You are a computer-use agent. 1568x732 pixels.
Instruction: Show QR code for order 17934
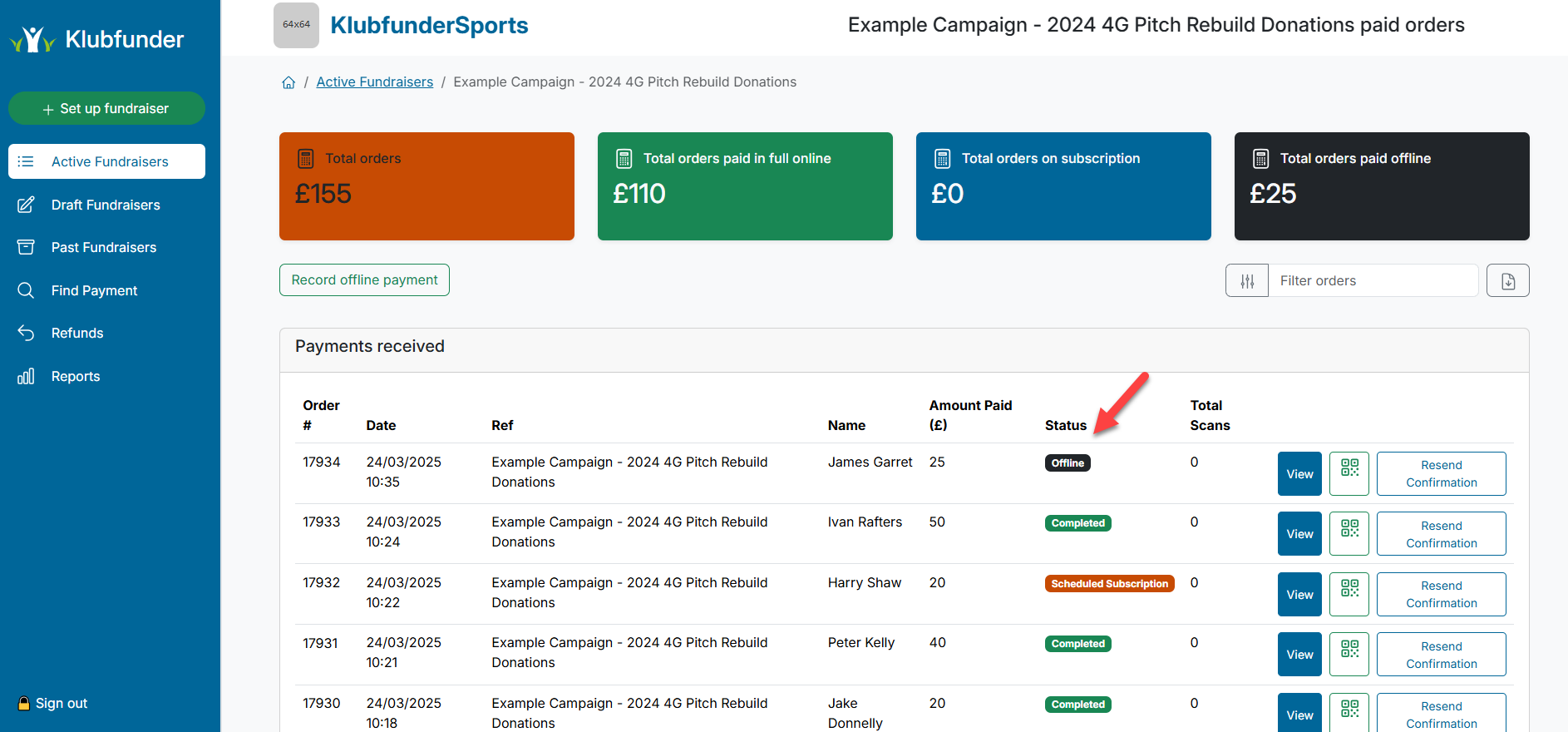tap(1349, 473)
